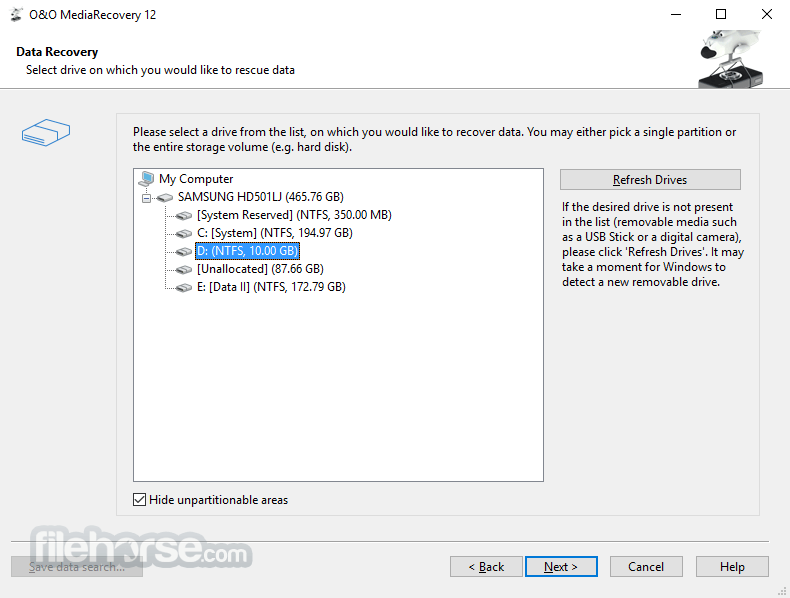Select [Unallocated] 87.66 GB entry
The image size is (790, 598).
260,269
